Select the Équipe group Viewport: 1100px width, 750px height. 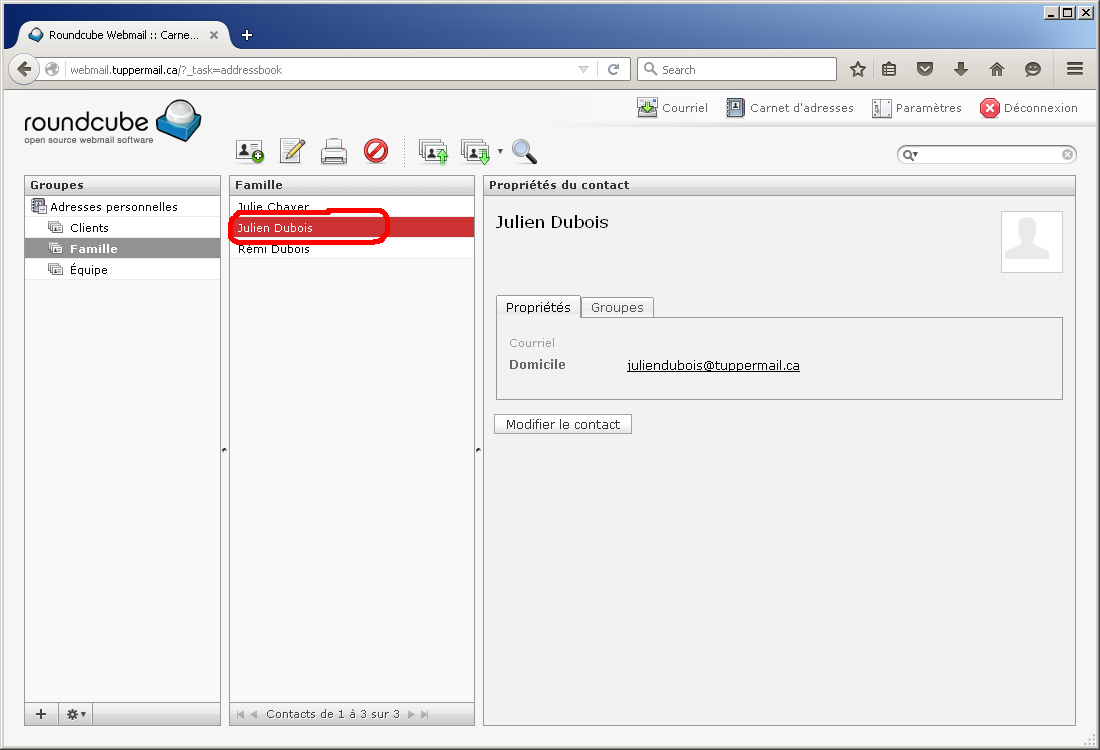(89, 270)
